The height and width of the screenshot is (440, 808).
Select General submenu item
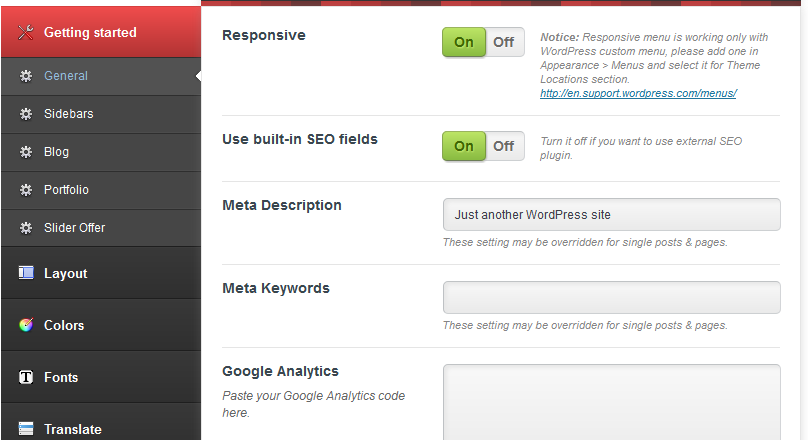pyautogui.click(x=101, y=76)
